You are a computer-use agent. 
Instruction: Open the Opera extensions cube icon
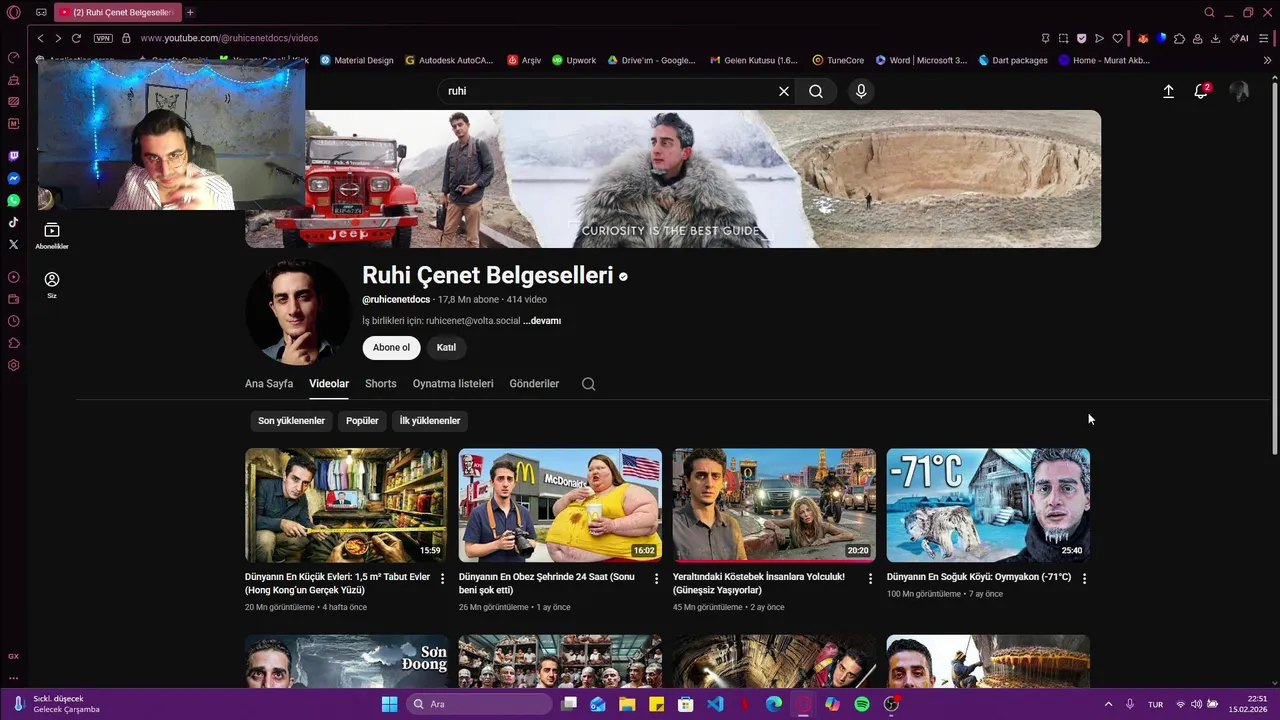coord(1179,38)
